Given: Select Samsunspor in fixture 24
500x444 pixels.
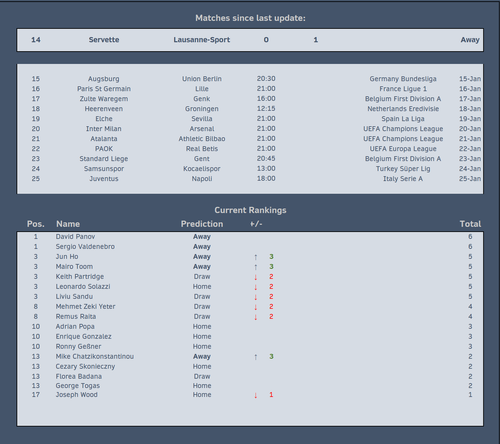Looking at the screenshot, I should click(x=104, y=169).
